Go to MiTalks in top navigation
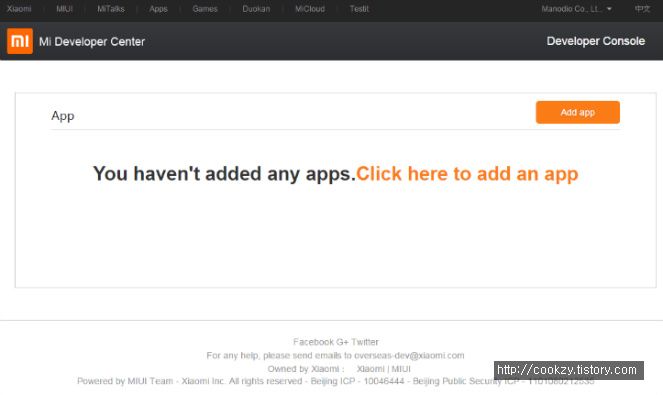The height and width of the screenshot is (395, 663). point(111,8)
